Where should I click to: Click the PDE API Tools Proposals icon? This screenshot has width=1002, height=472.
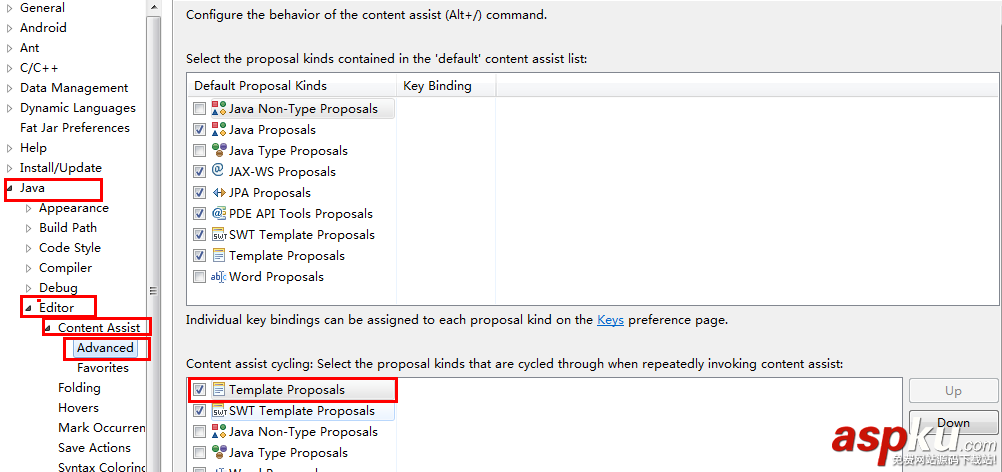pos(219,214)
